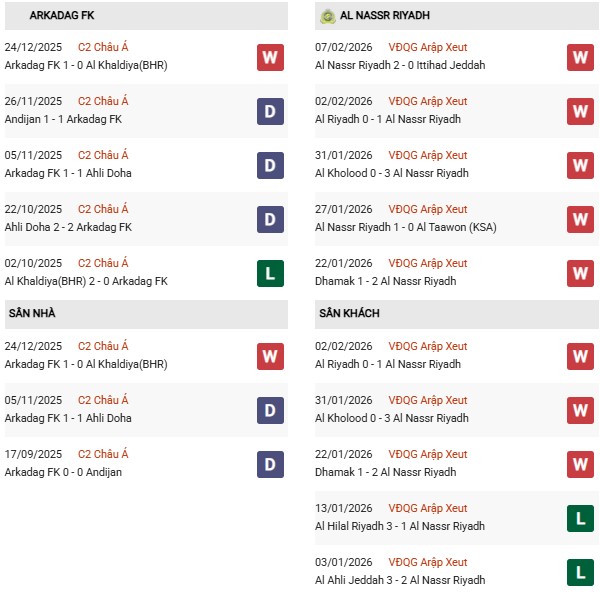Screen dimensions: 600x594
Task: Click the D badge for Ahli Doha 2-2 Arkadag FK
Action: (x=270, y=219)
